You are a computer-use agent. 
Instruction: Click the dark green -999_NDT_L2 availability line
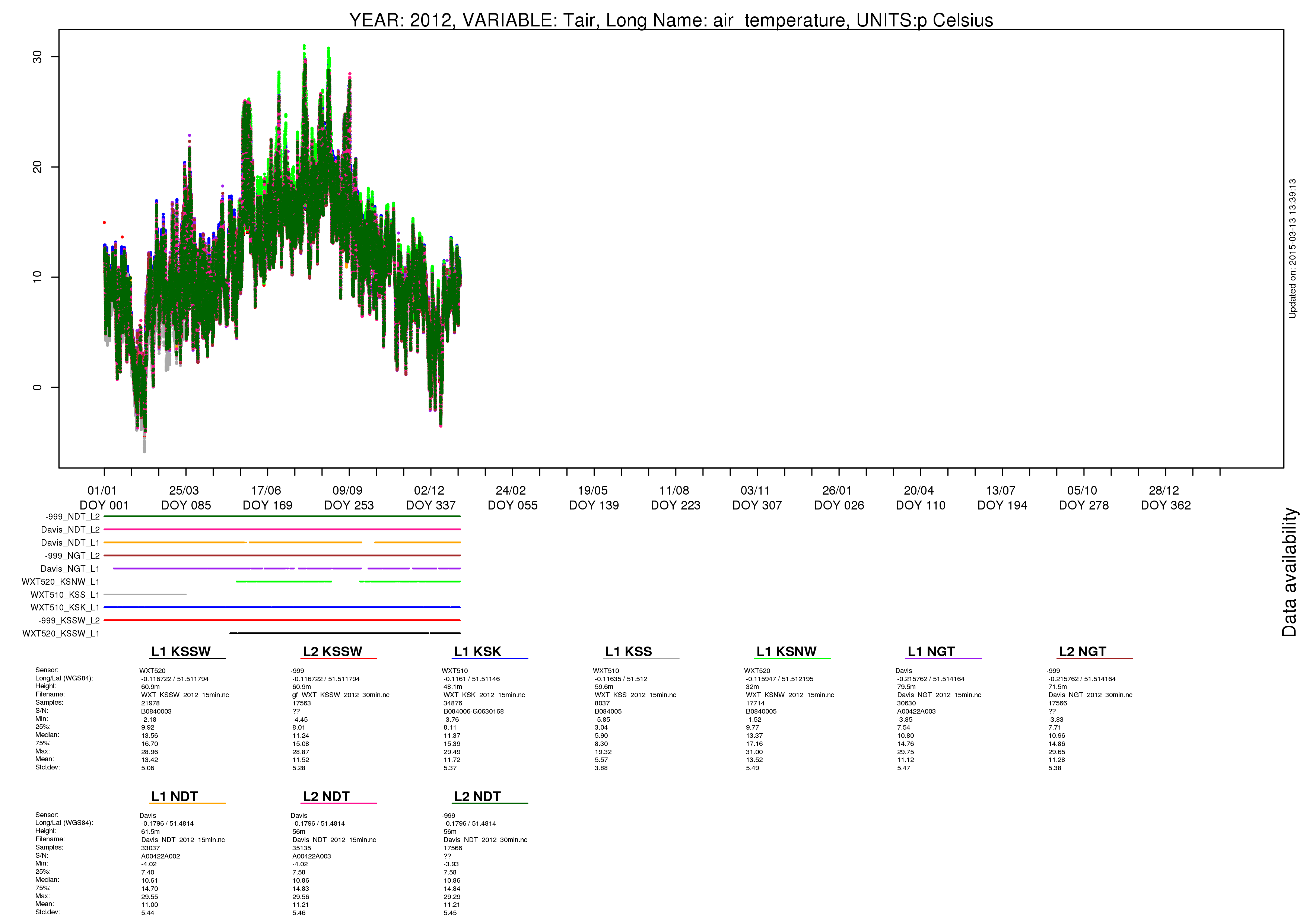[x=282, y=517]
